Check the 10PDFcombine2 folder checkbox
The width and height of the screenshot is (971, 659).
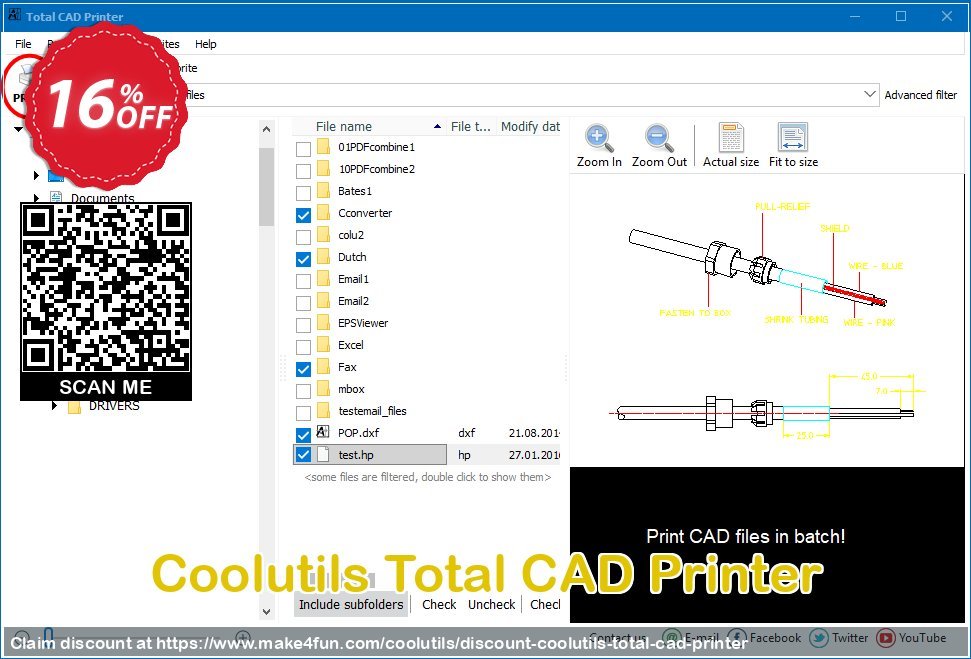click(x=303, y=170)
